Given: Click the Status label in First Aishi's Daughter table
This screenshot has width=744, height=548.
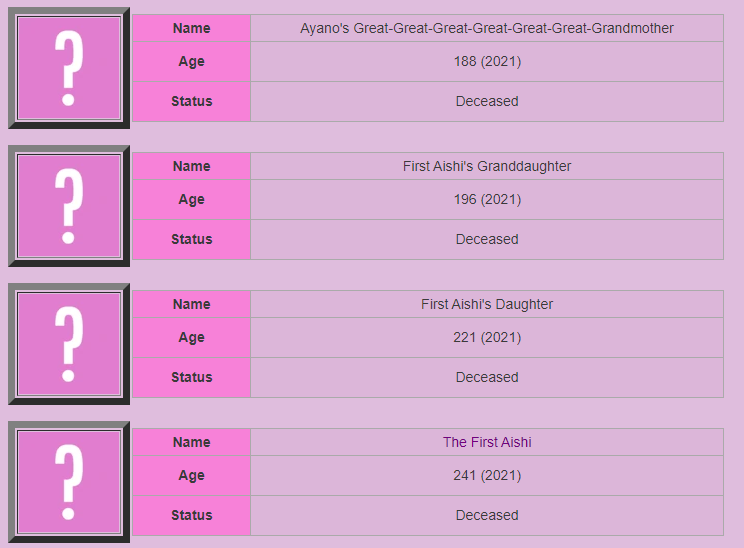Looking at the screenshot, I should 192,378.
